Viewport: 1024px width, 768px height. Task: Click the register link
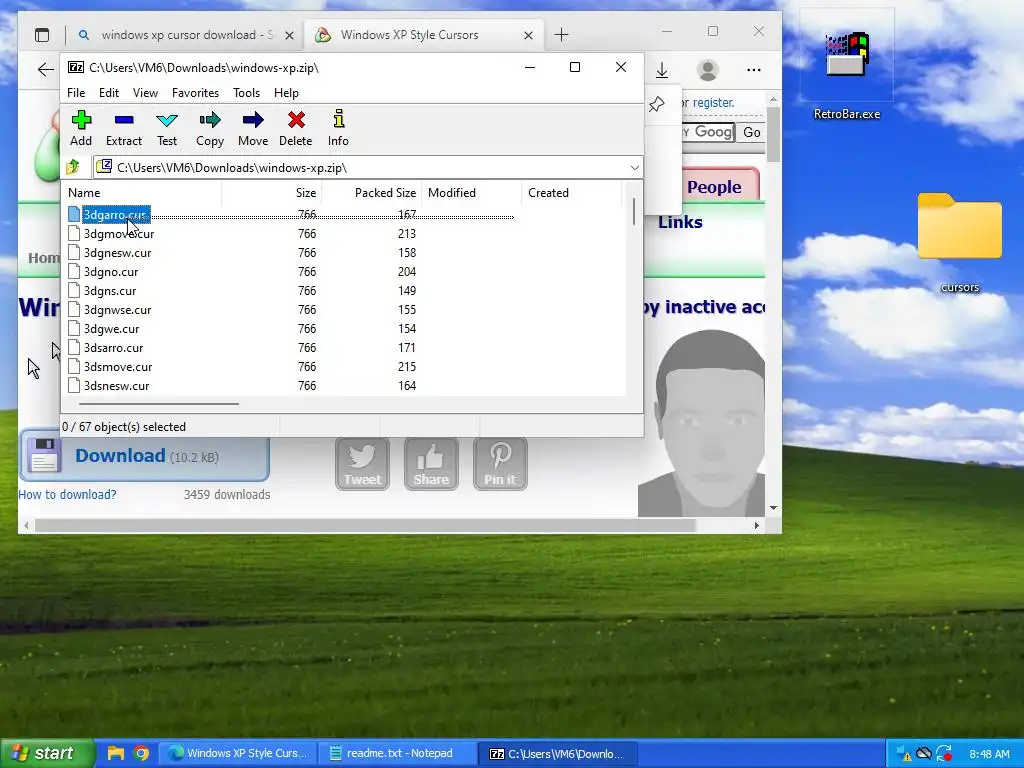click(713, 103)
